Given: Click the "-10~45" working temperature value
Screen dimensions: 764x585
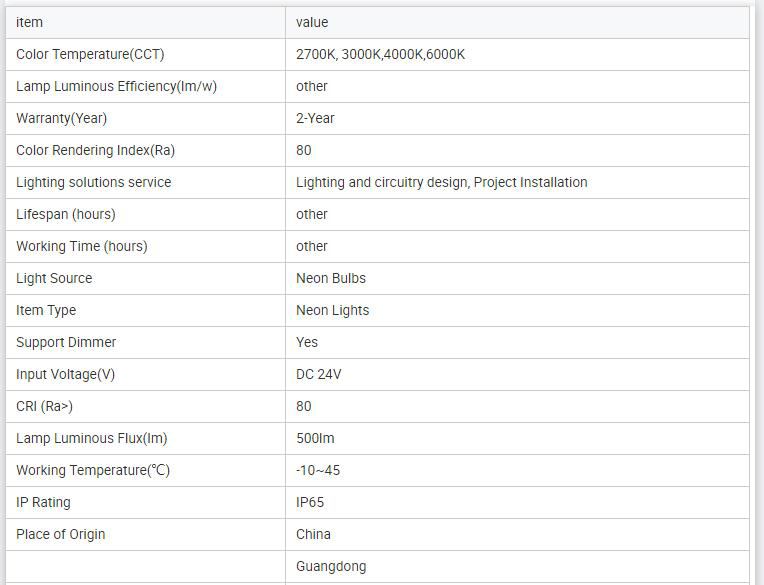Looking at the screenshot, I should (x=318, y=471).
